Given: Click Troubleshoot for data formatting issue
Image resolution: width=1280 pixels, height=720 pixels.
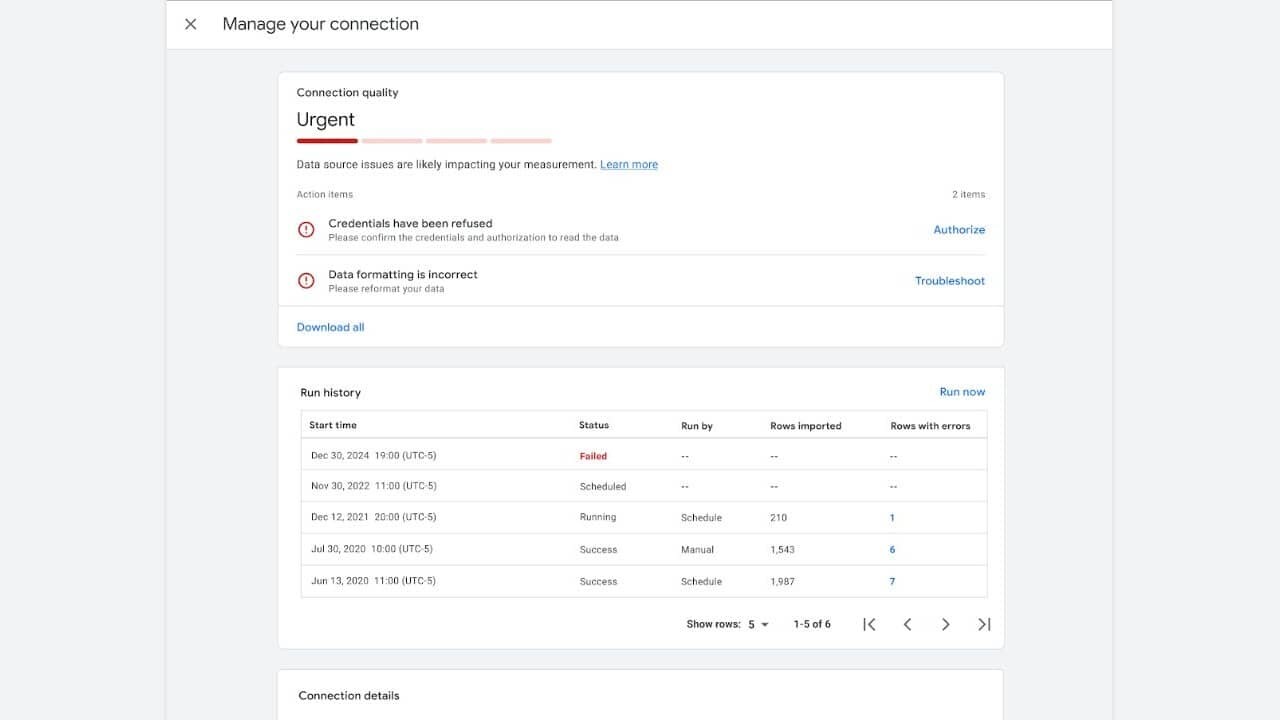Looking at the screenshot, I should (949, 281).
